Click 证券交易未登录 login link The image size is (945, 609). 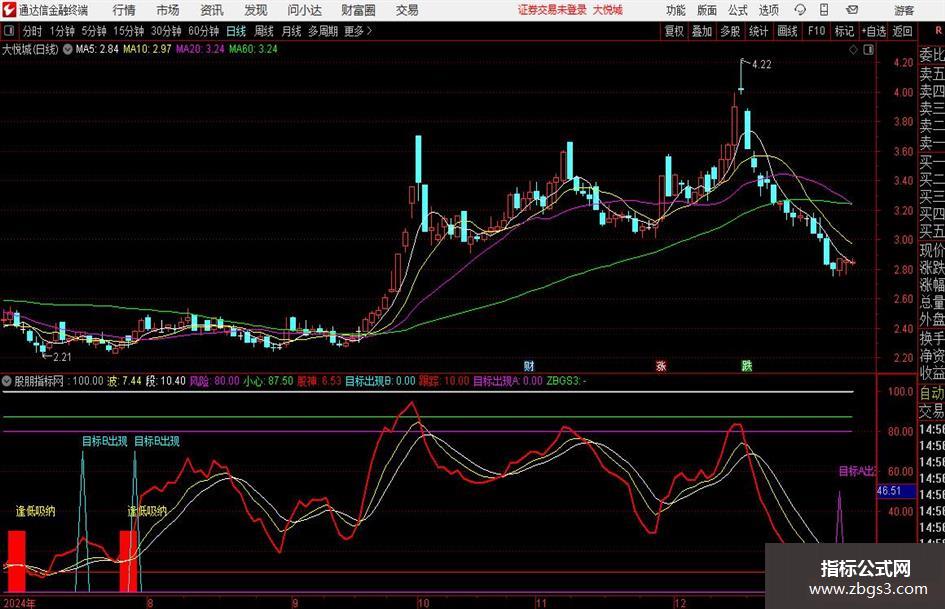pos(552,10)
